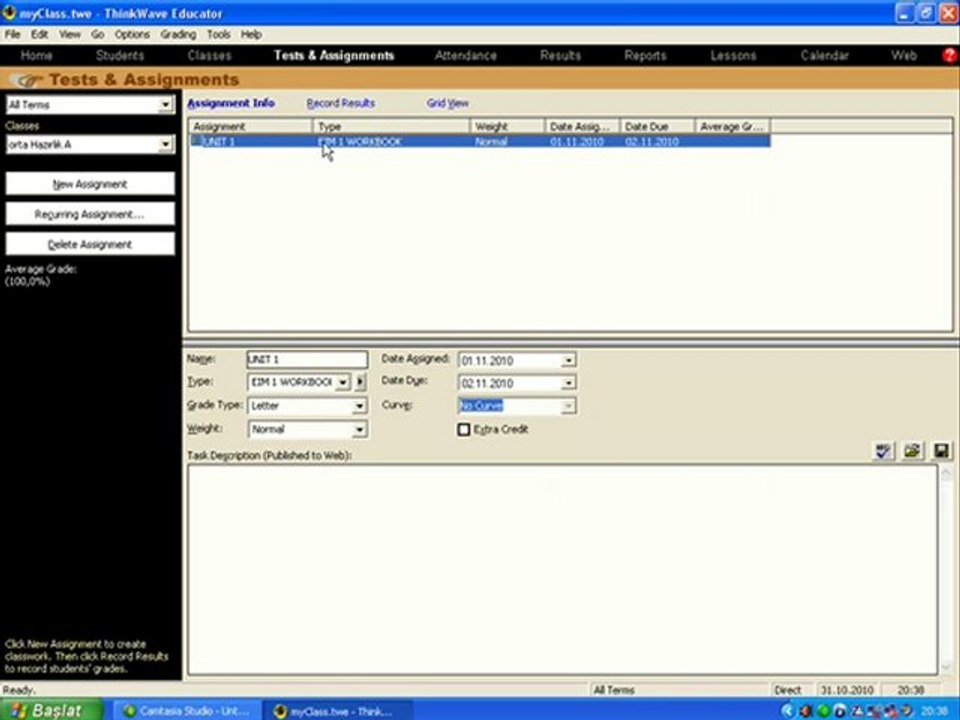
Task: Sort by Weight column header
Action: [508, 126]
